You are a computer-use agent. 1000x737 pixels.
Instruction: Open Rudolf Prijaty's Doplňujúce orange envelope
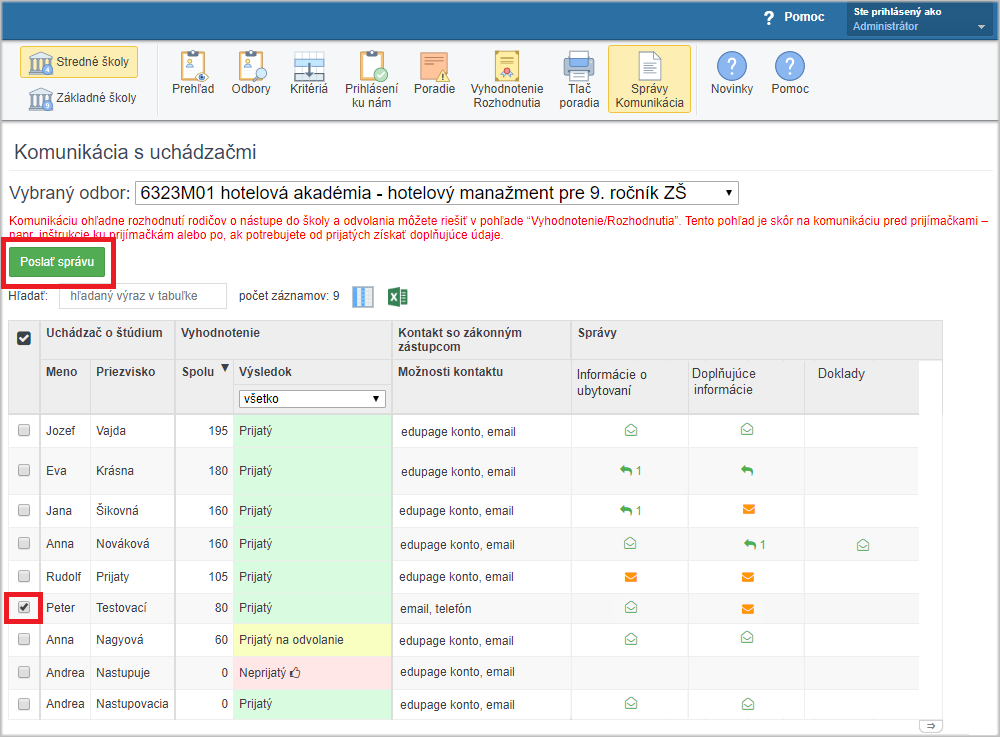pos(748,577)
